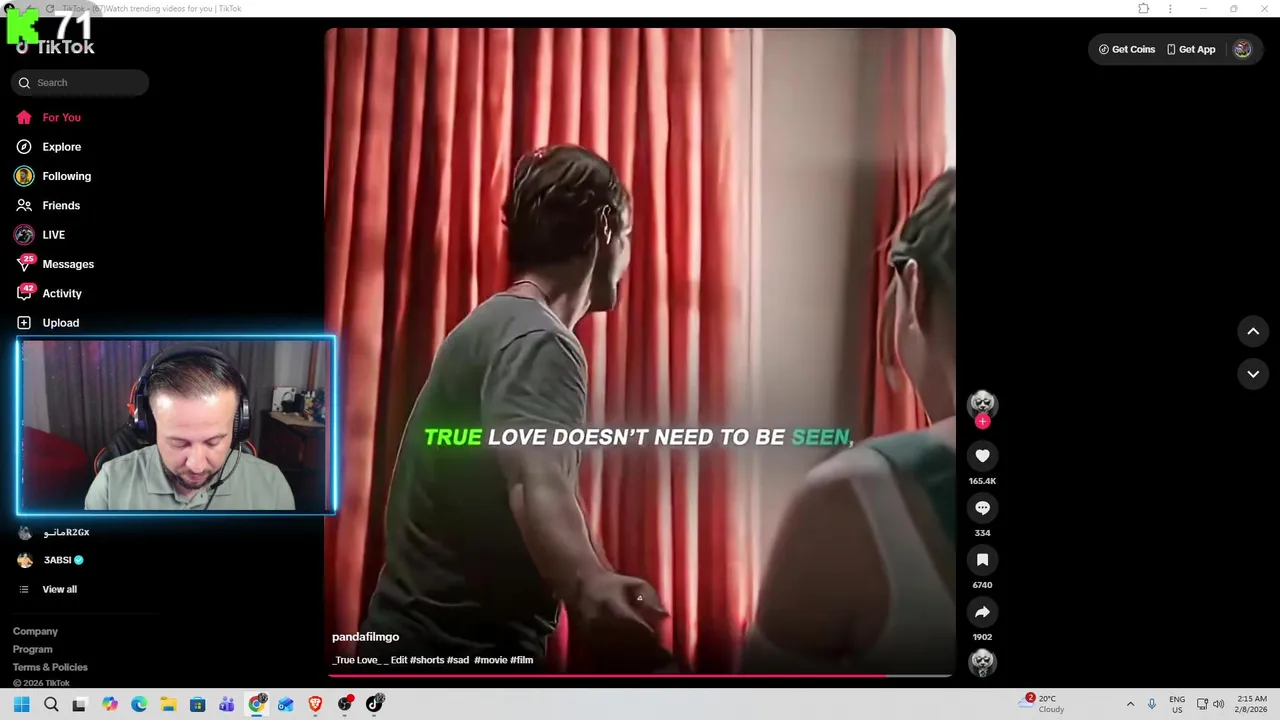Expand the Company footer section
Screen dimensions: 1280x720
35,631
